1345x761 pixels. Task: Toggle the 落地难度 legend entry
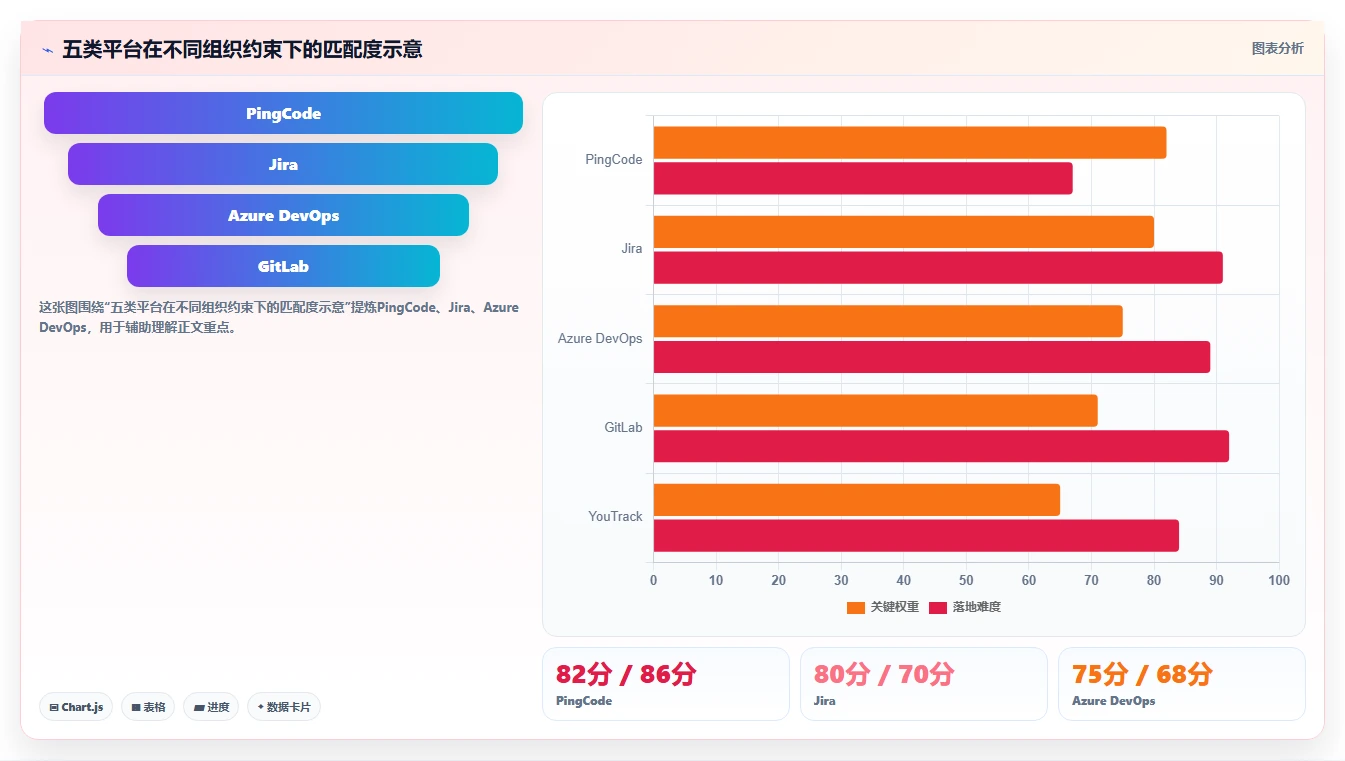tap(965, 607)
